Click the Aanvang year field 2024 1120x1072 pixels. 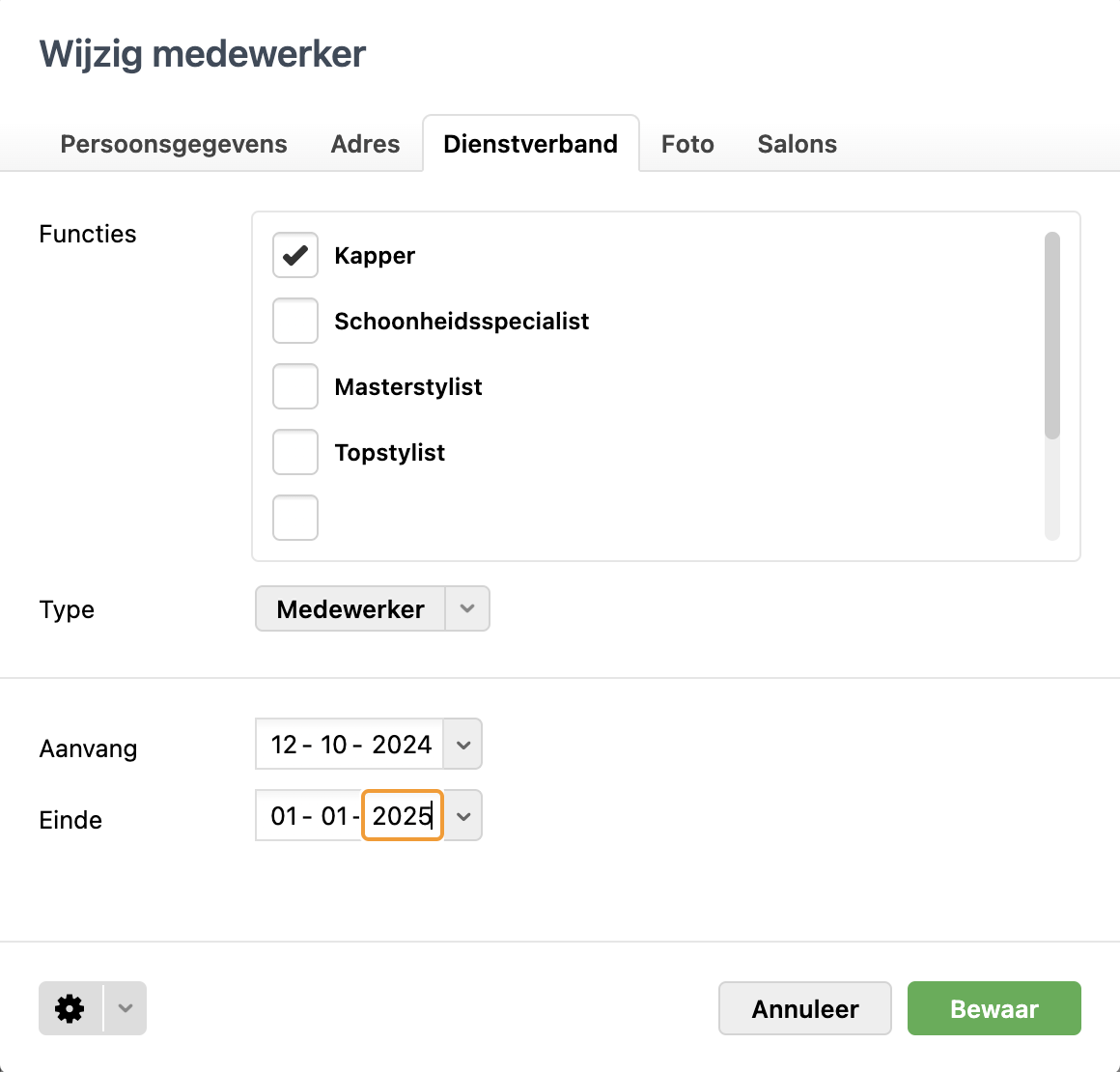click(x=402, y=745)
